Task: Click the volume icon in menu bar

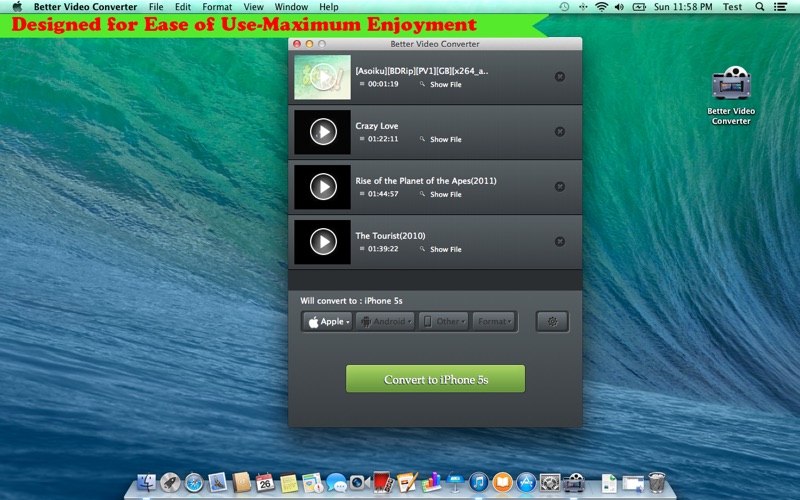Action: (619, 7)
